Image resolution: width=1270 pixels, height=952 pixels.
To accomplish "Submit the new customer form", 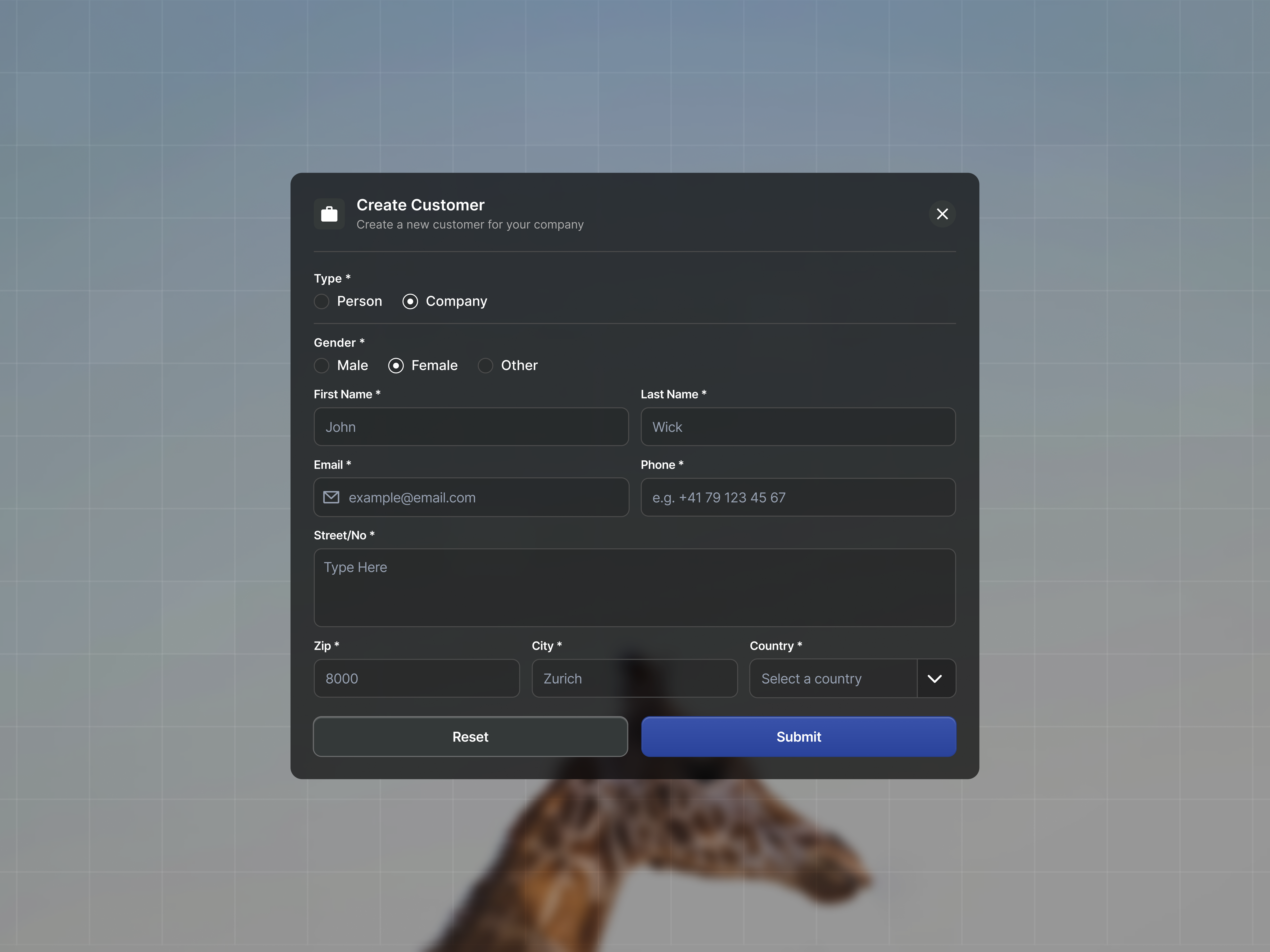I will pyautogui.click(x=798, y=737).
